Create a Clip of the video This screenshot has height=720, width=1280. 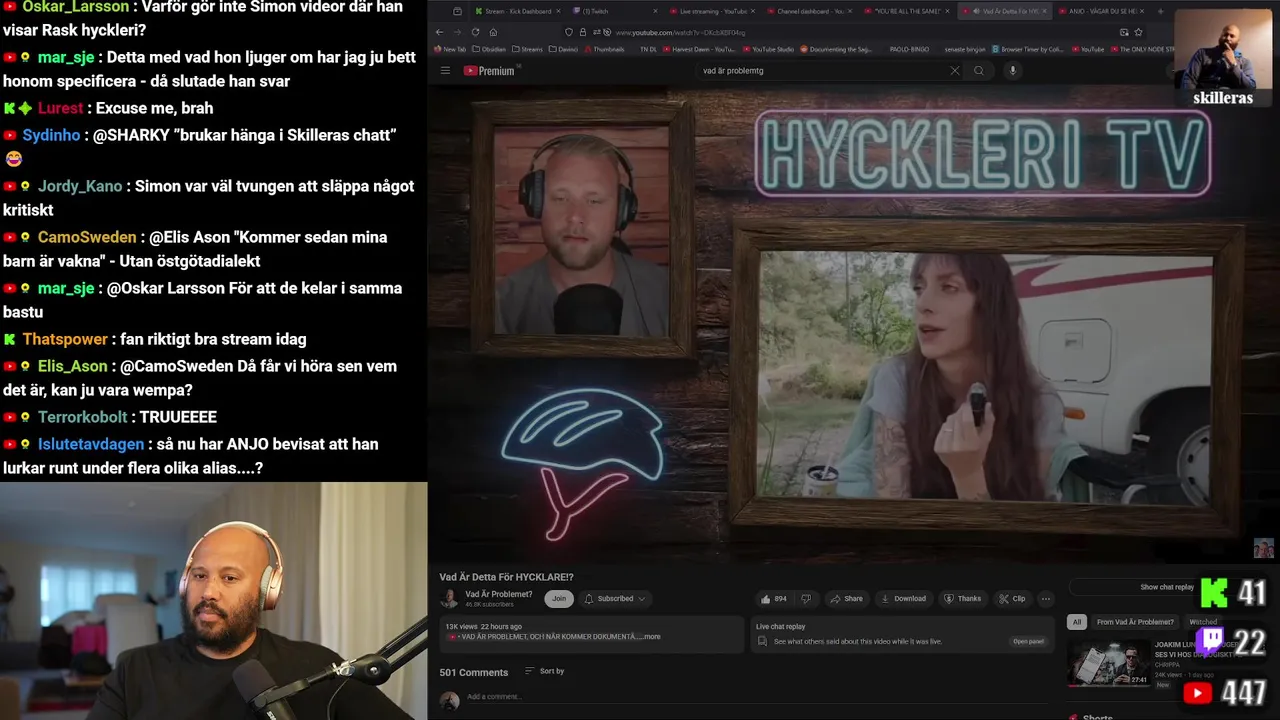(1012, 599)
